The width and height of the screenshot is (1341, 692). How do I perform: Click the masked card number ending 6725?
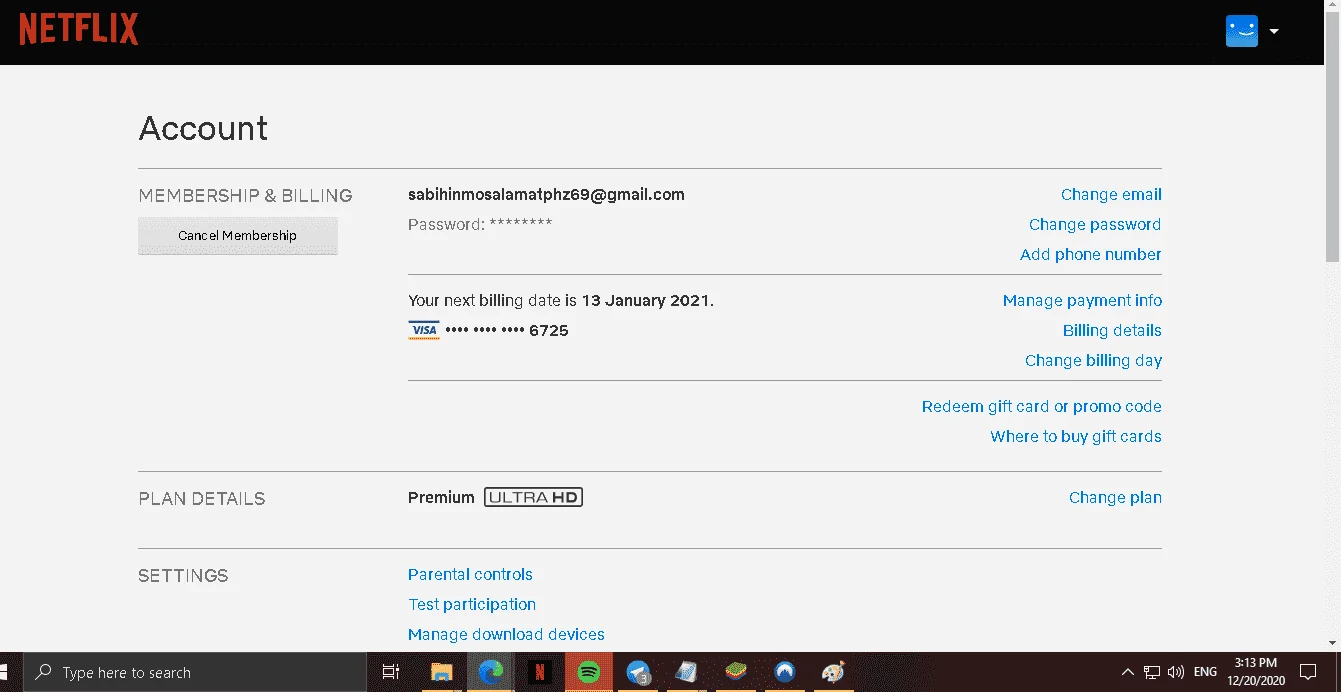[x=507, y=331]
